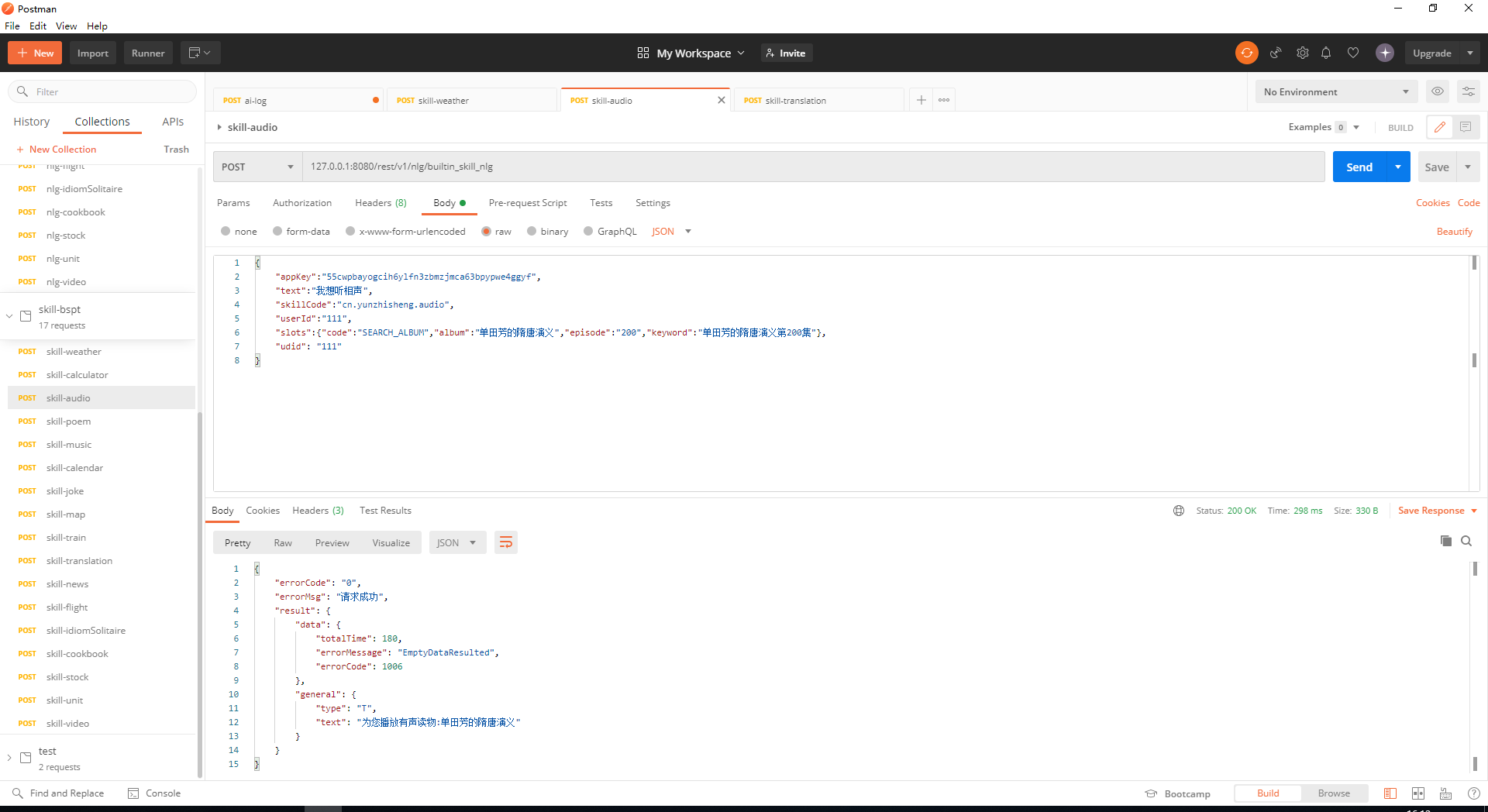Toggle sidebar pane layout icon

[x=1390, y=793]
